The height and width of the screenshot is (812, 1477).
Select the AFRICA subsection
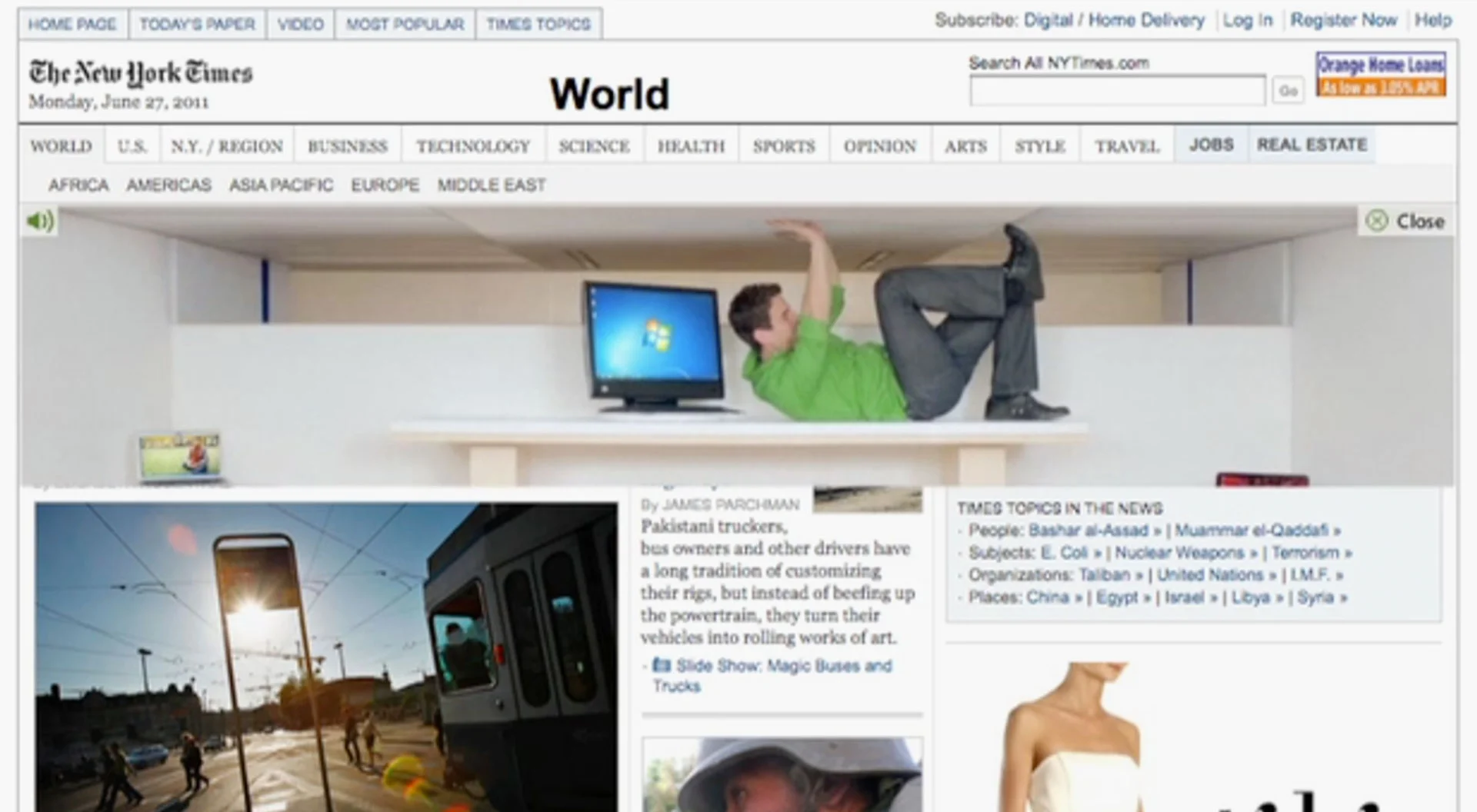pos(78,185)
